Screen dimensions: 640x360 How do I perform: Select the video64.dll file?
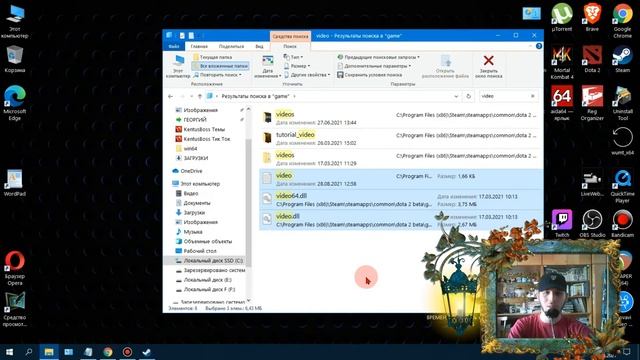pyautogui.click(x=401, y=200)
